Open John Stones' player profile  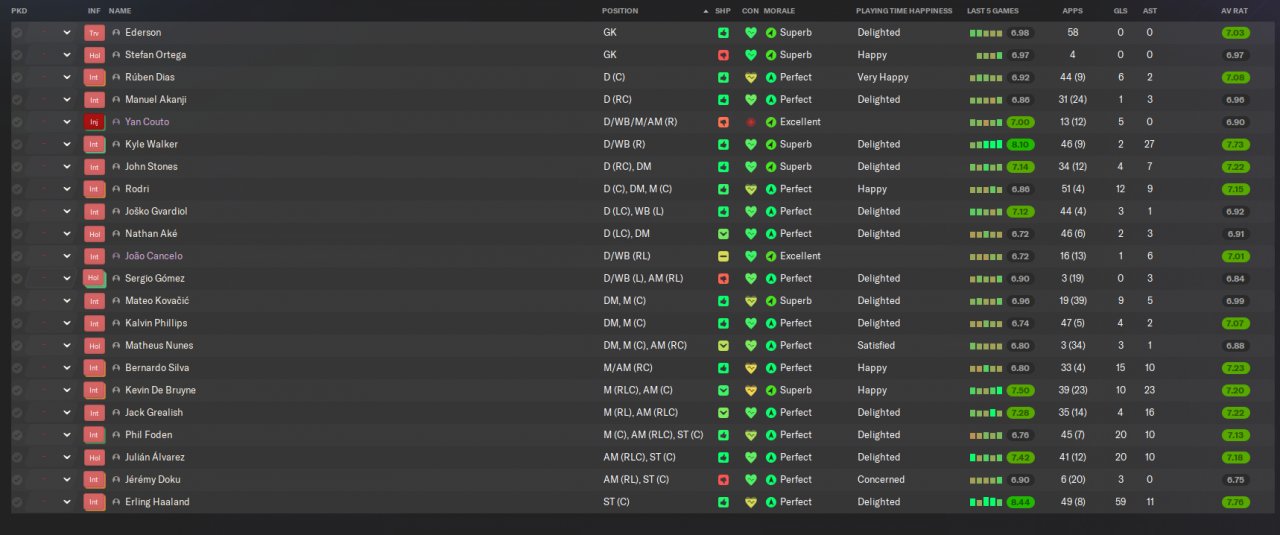tap(150, 167)
